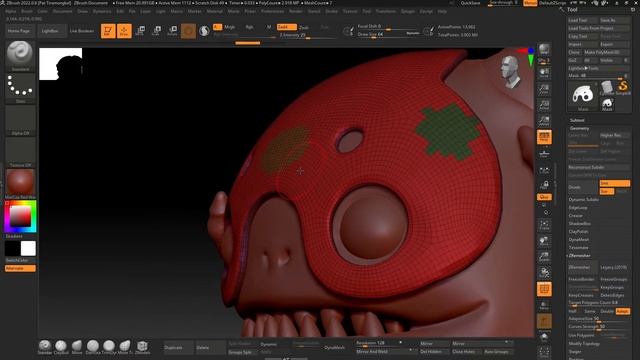Select the Scale transform icon
The width and height of the screenshot is (640, 360).
[x=156, y=31]
